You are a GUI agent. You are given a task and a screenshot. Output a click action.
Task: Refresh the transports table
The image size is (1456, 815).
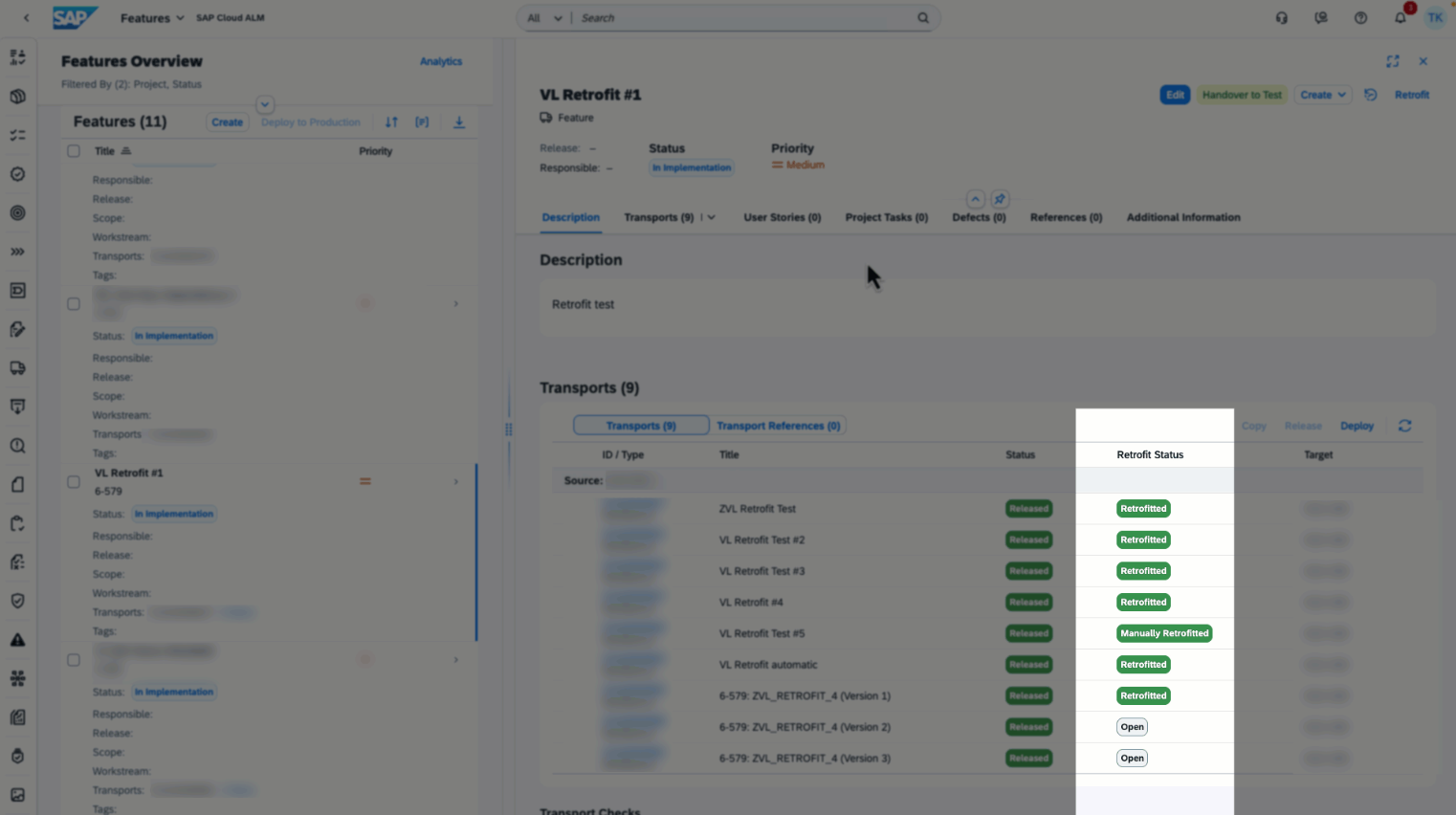tap(1404, 426)
